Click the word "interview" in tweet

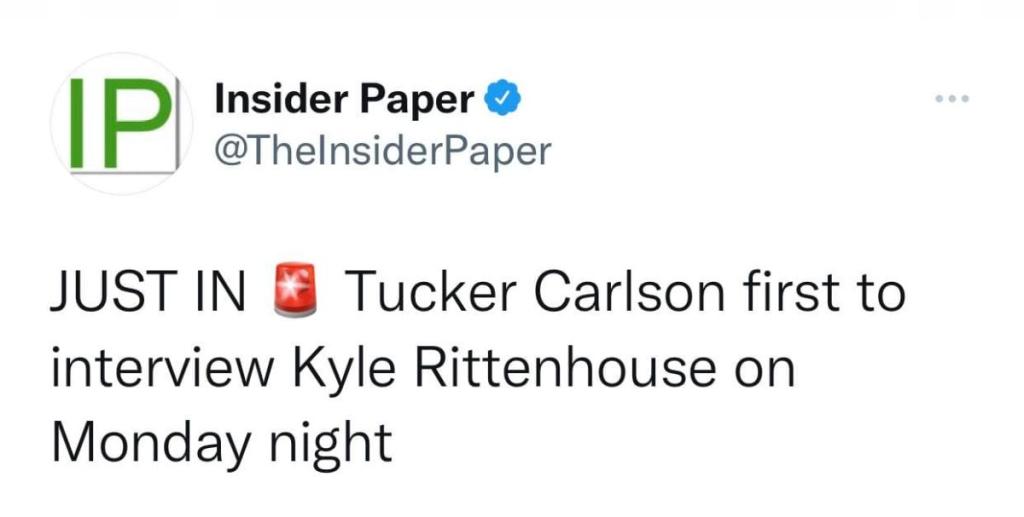tap(161, 371)
